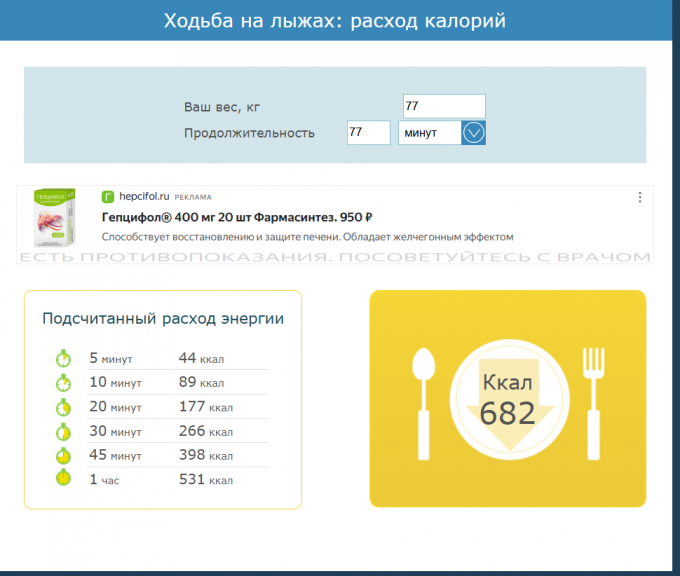Open the Гепцифол 400 мг ad headline
The width and height of the screenshot is (680, 576).
click(237, 217)
